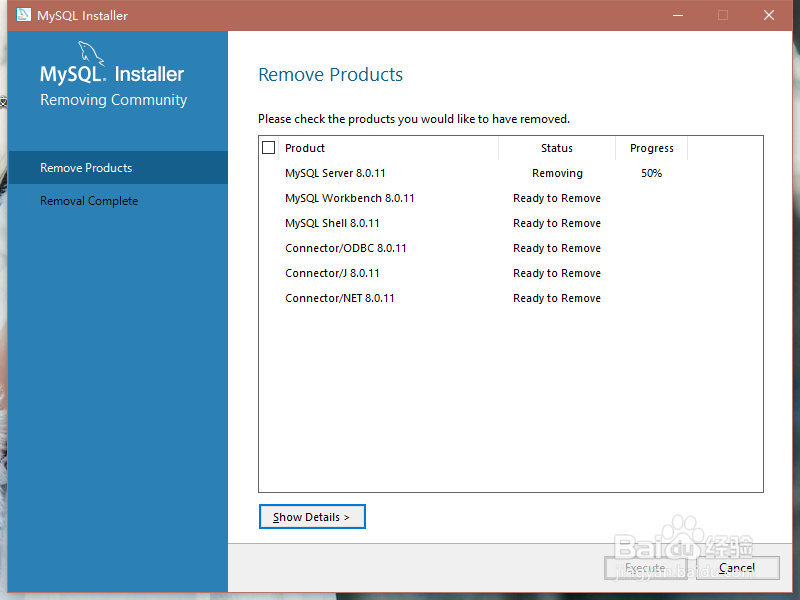Screen dimensions: 800x600
Task: Click the Removing Community subtitle text
Action: tap(114, 99)
